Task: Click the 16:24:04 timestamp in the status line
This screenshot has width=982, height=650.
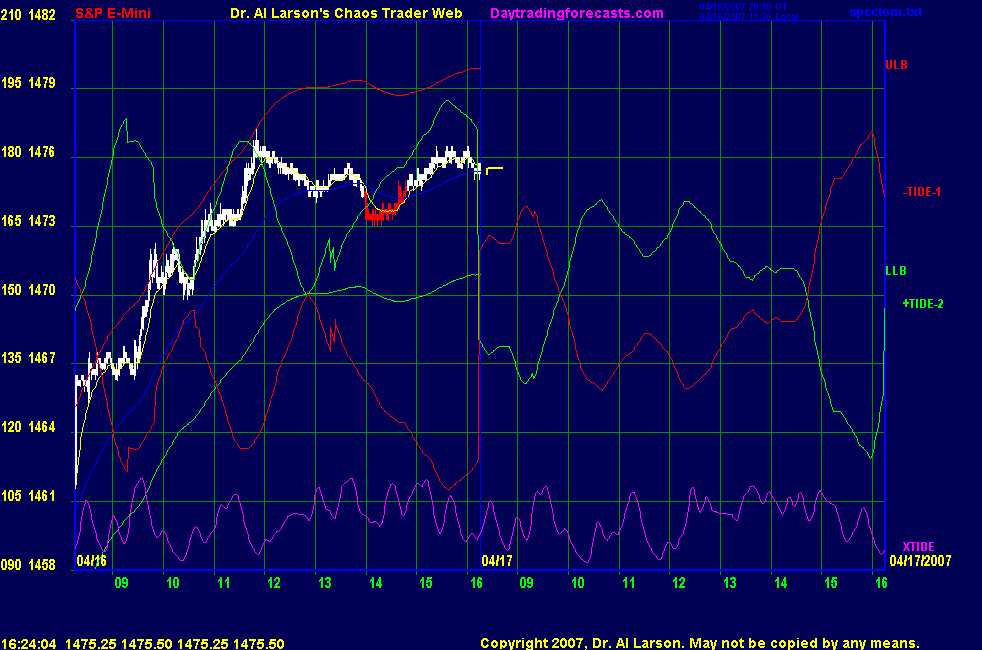Action: [x=29, y=643]
